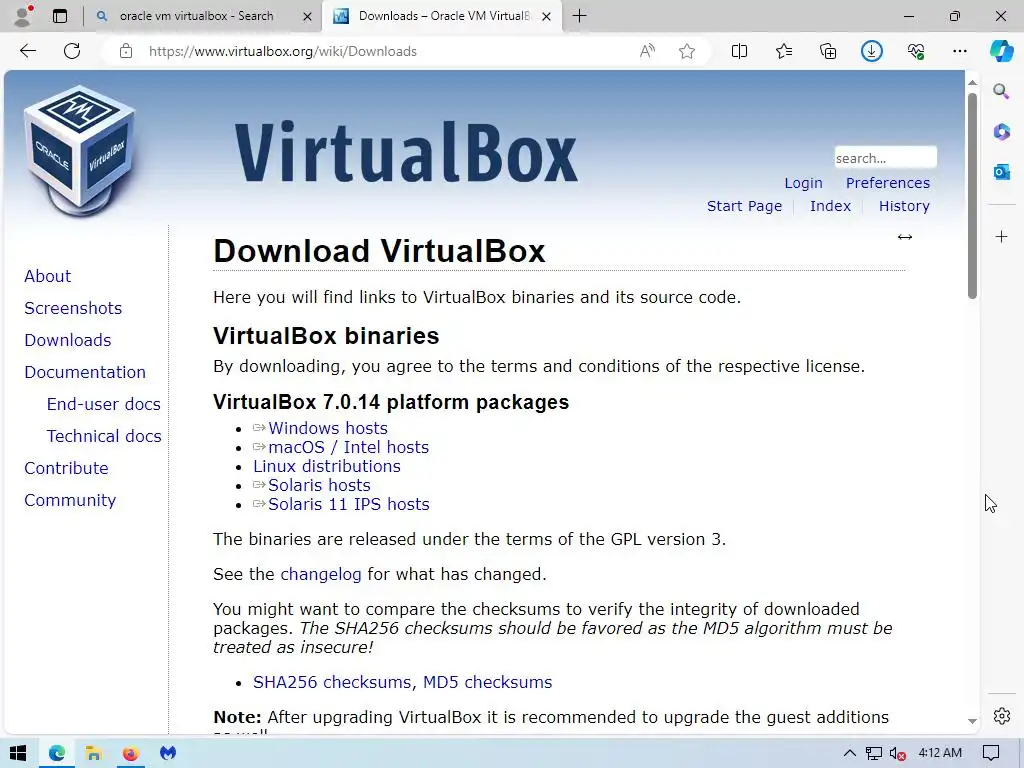This screenshot has width=1024, height=768.
Task: Open the Preferences link
Action: click(888, 183)
